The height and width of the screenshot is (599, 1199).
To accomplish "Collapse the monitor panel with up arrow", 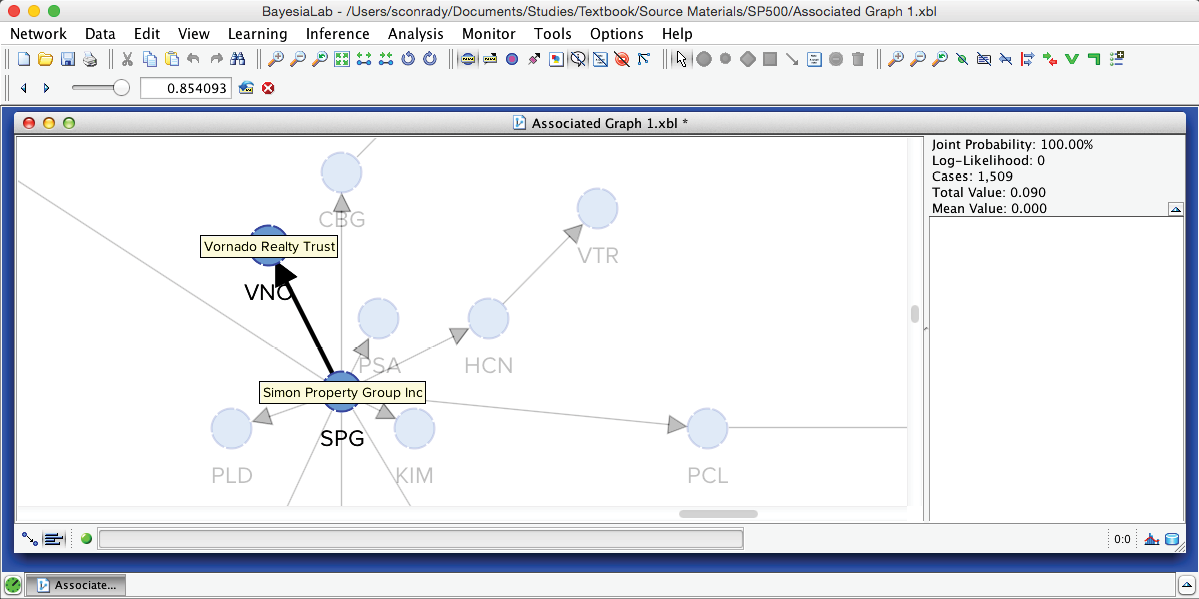I will click(x=1176, y=209).
